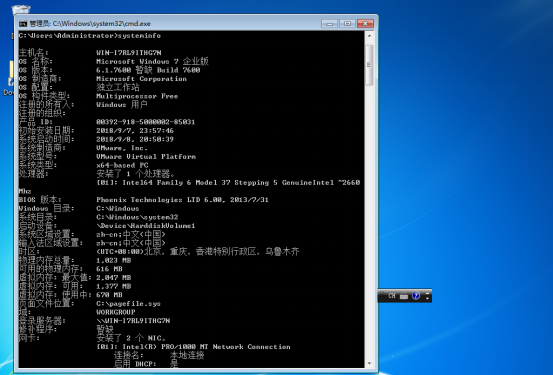Click 'VMware Virtual Platform' system model
553x375 pixels.
click(x=146, y=156)
